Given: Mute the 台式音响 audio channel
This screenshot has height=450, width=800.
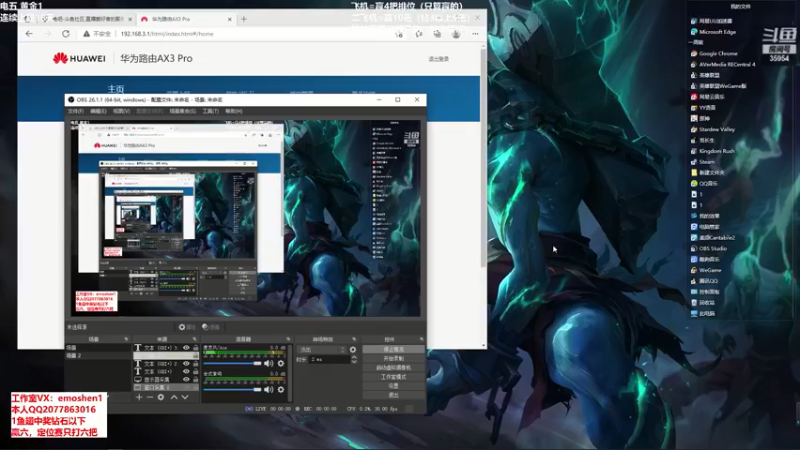Looking at the screenshot, I should (x=269, y=389).
